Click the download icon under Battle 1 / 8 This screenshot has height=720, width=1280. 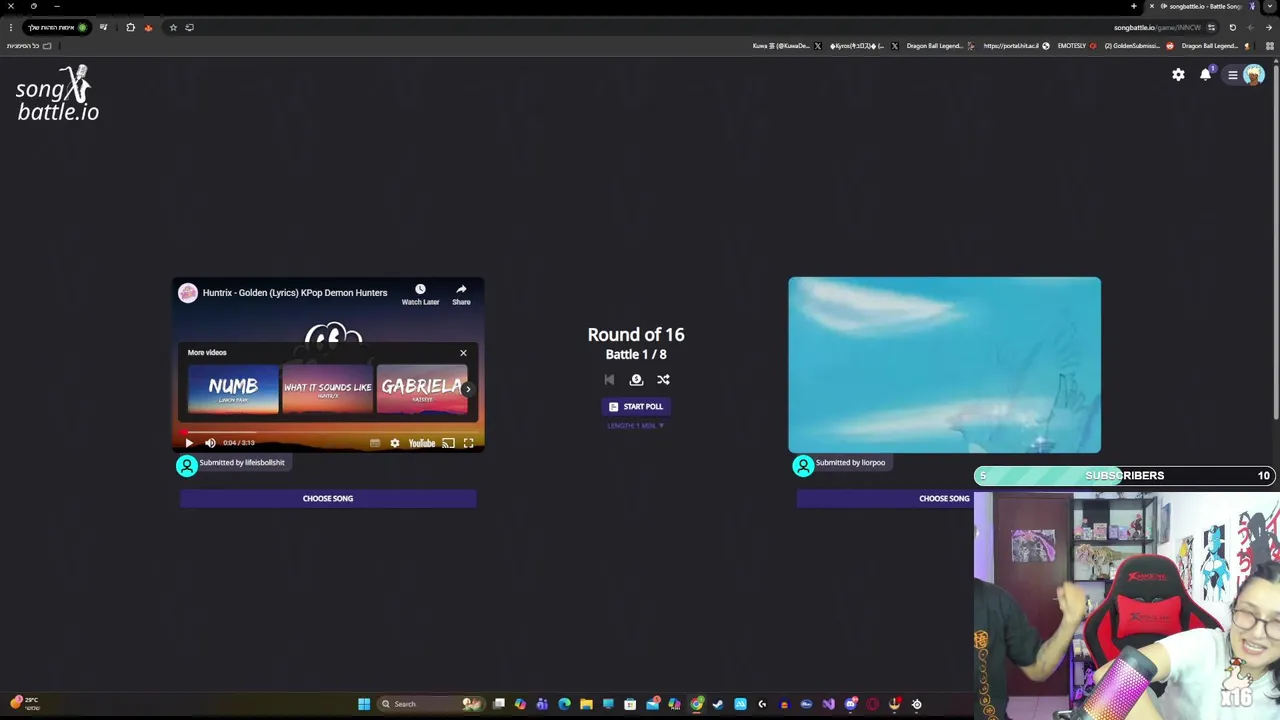tap(636, 380)
